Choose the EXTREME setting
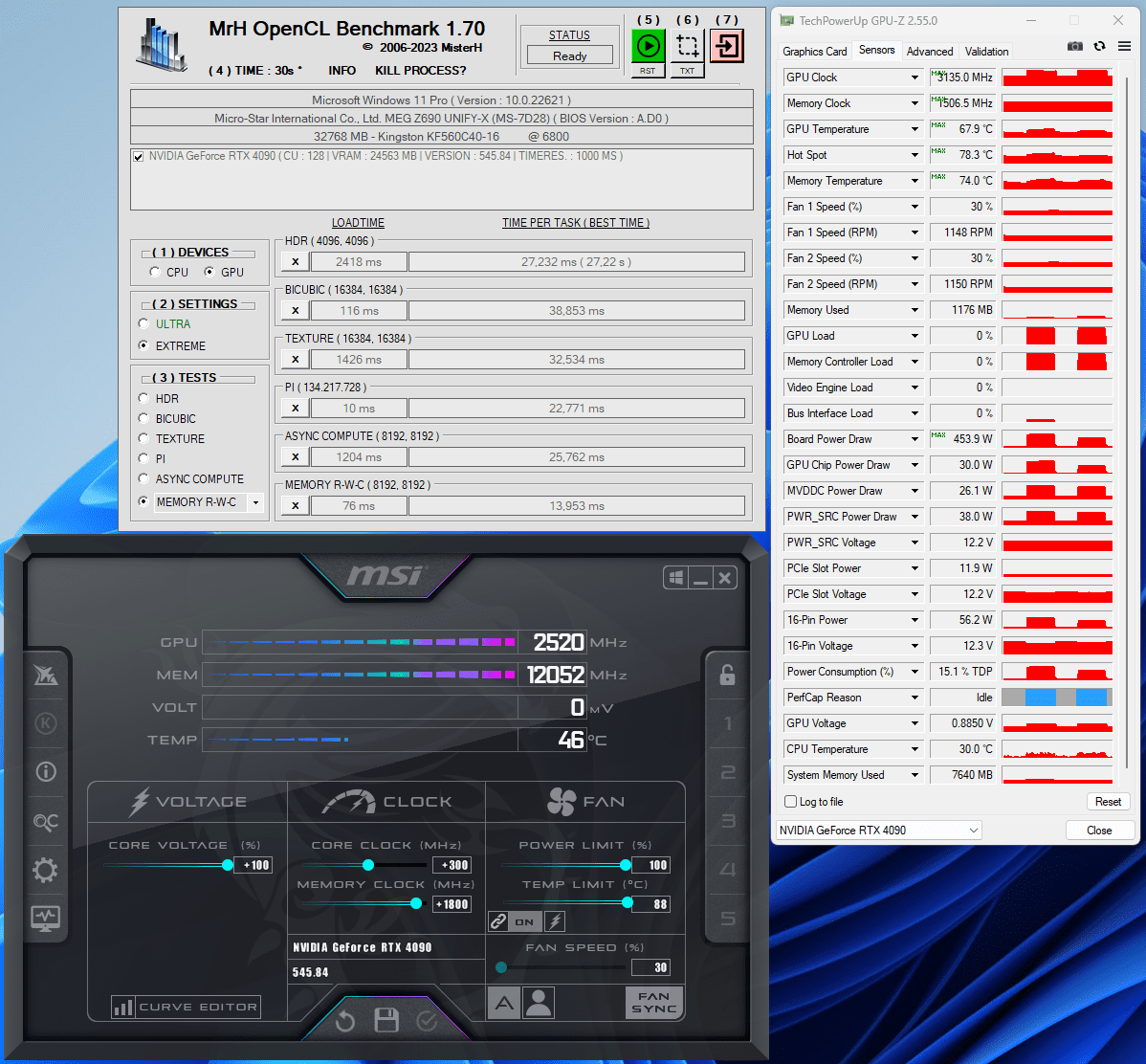Screen dimensions: 1146x1064 point(144,345)
